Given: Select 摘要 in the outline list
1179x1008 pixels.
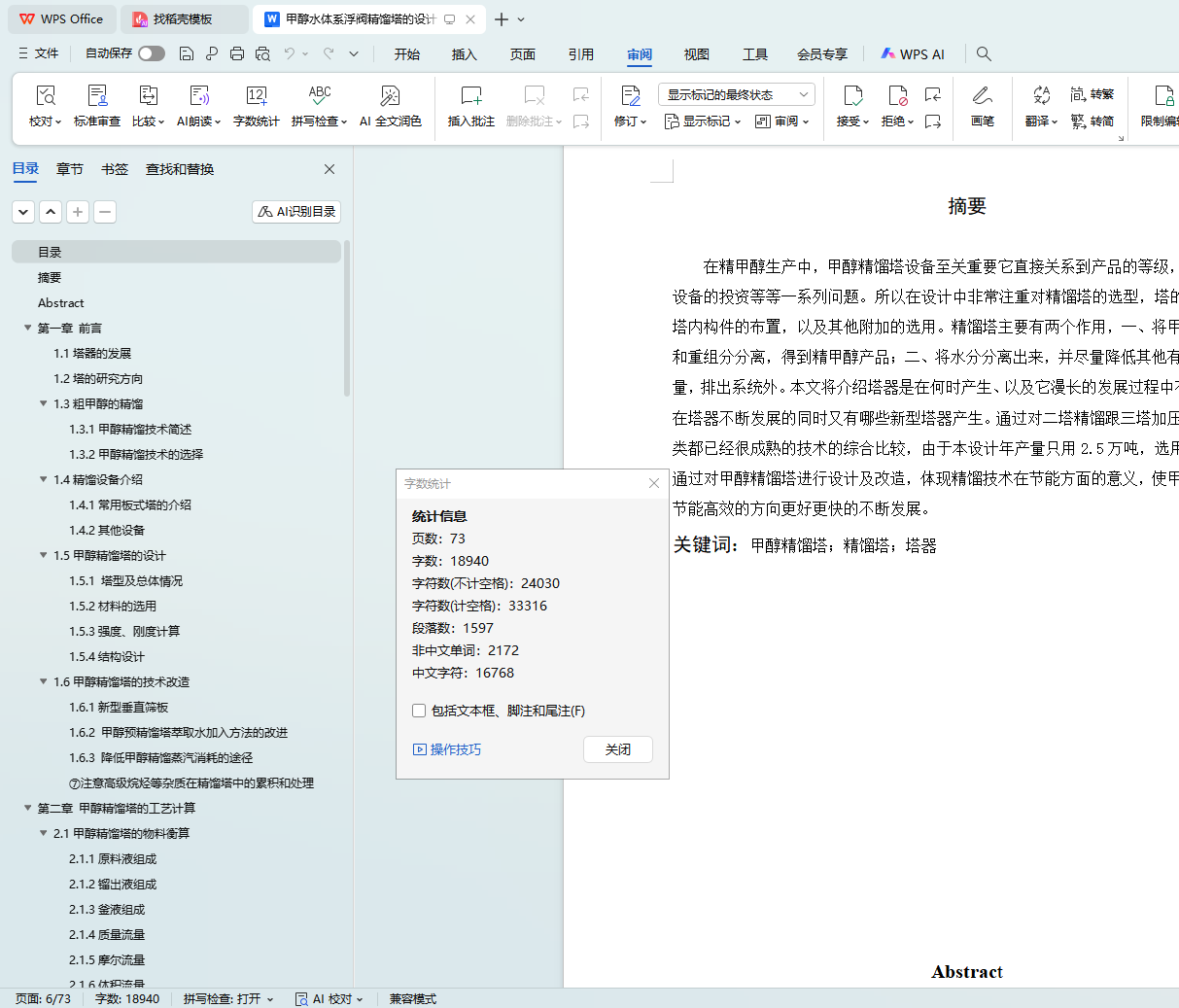Looking at the screenshot, I should pyautogui.click(x=50, y=278).
